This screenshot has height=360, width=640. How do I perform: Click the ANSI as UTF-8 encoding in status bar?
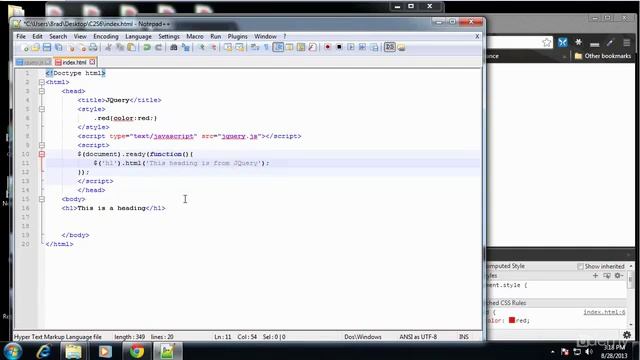418,337
